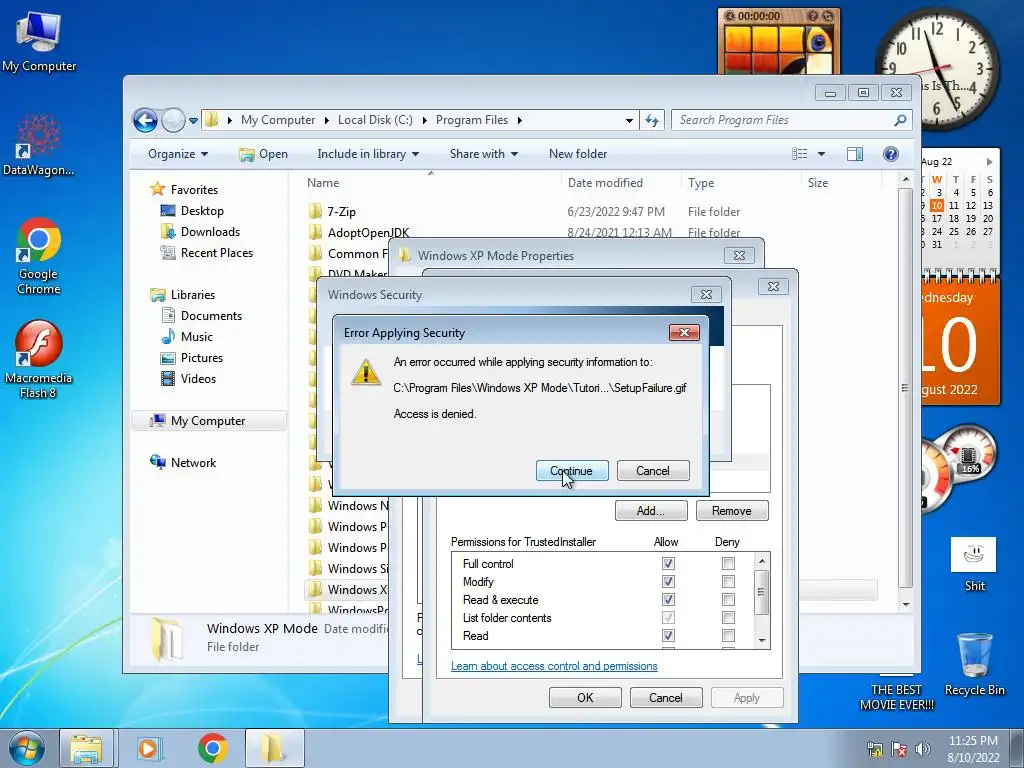Sort by Name column header
Image resolution: width=1024 pixels, height=768 pixels.
[431, 183]
